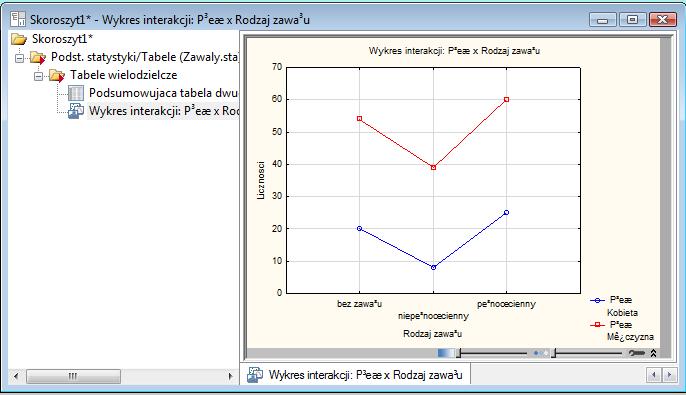This screenshot has width=686, height=395.
Task: Click the Wykres interakcji graph icon in tree
Action: 76,111
